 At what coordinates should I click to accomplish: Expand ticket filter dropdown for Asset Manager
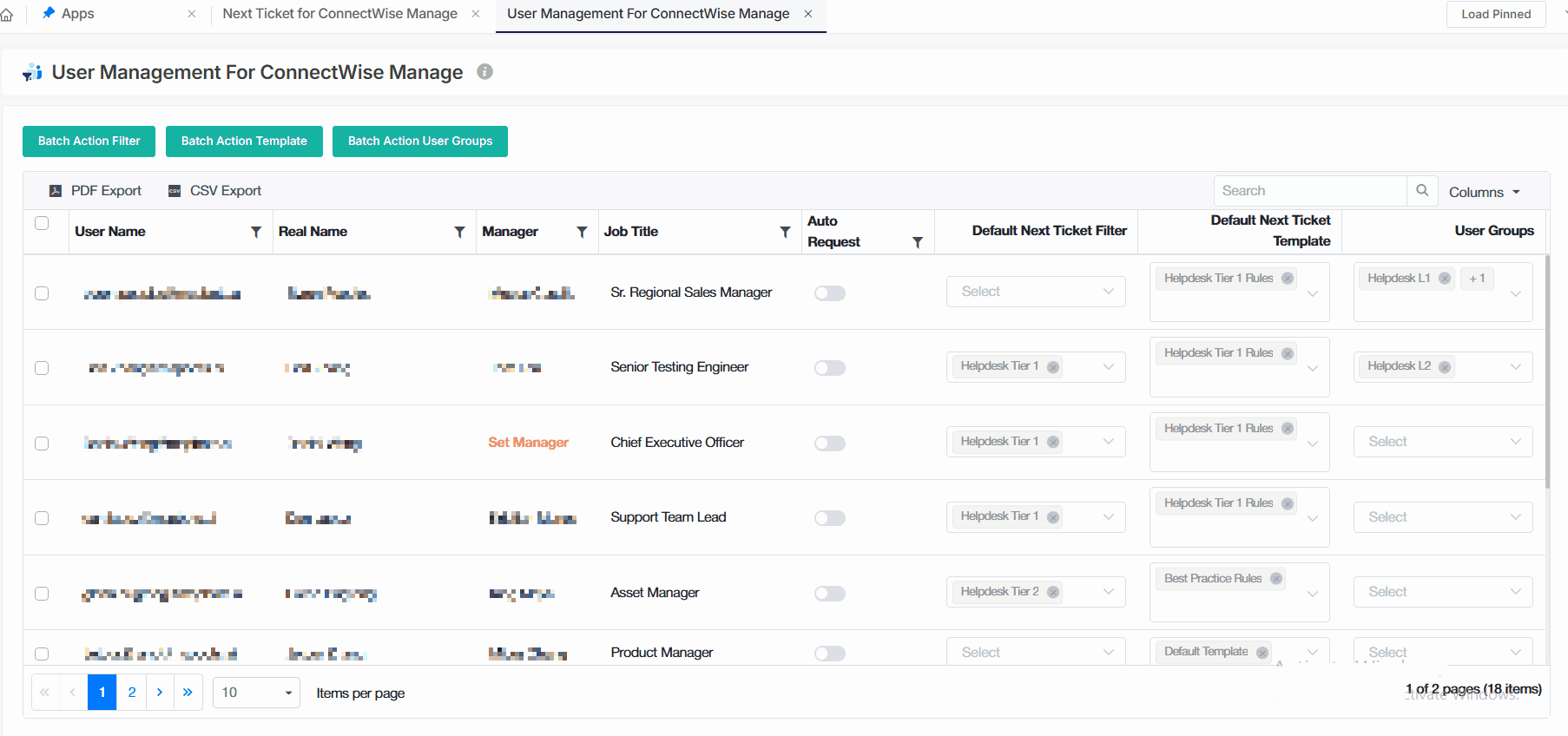1109,592
